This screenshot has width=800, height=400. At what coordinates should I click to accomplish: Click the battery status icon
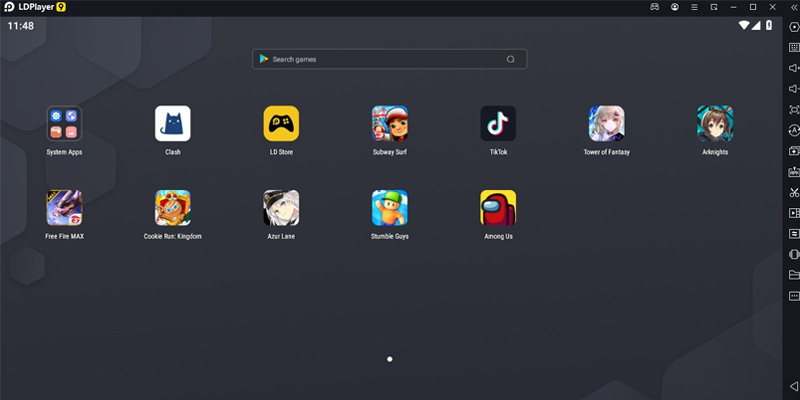(x=769, y=26)
